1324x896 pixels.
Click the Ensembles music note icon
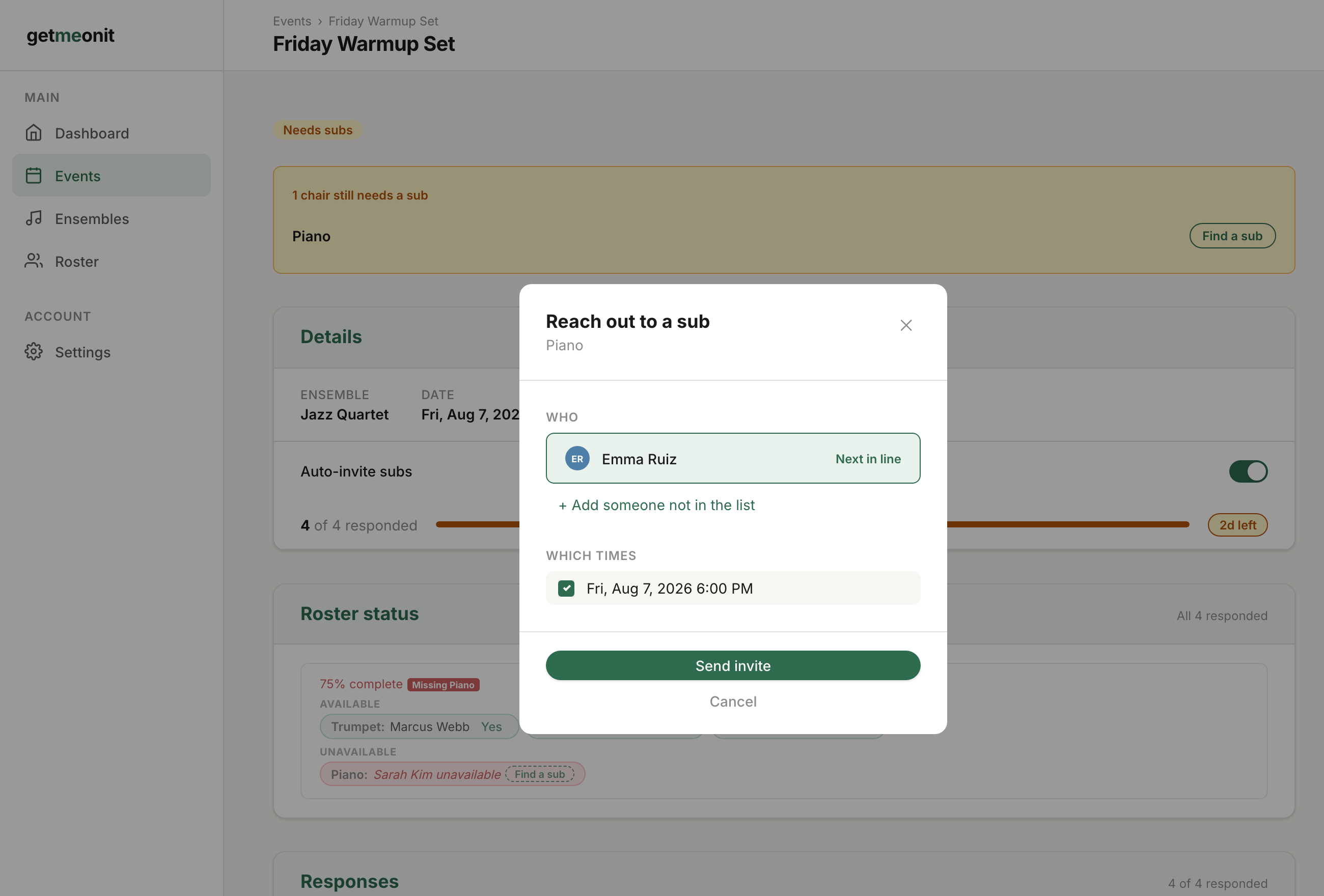tap(34, 218)
